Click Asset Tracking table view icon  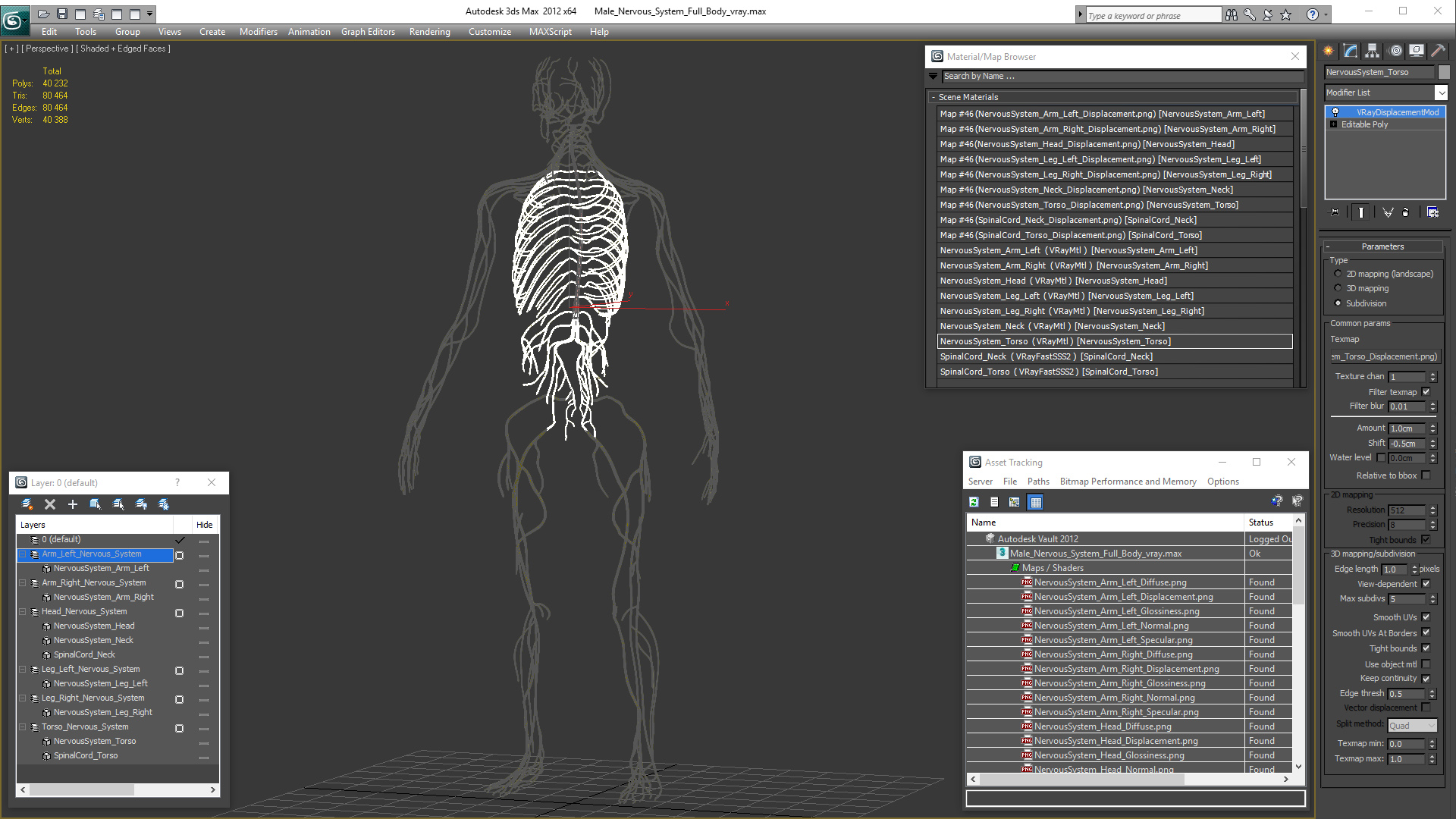[x=1036, y=502]
